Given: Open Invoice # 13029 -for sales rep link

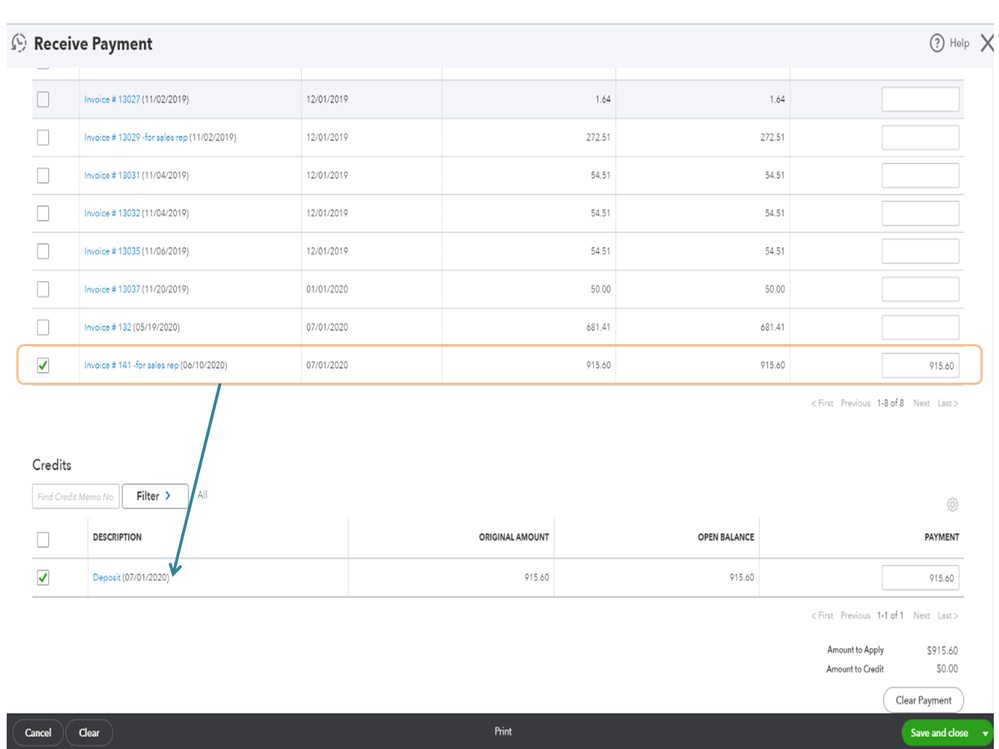Looking at the screenshot, I should pyautogui.click(x=136, y=137).
